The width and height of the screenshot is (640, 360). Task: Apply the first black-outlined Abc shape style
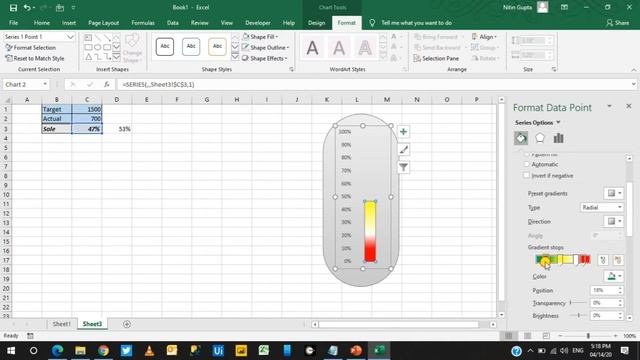pyautogui.click(x=165, y=47)
